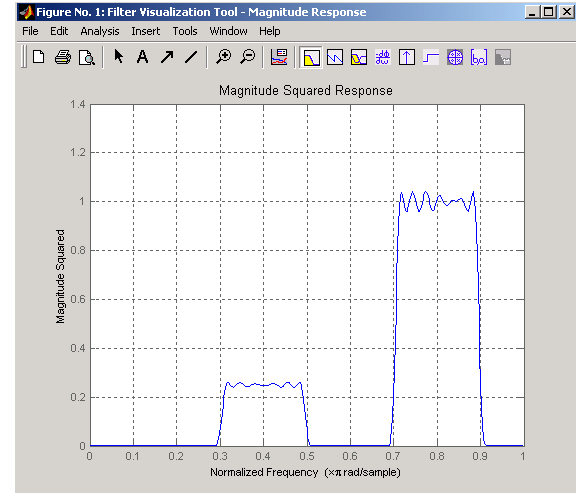Screen dimensions: 577x493
Task: Open the Analysis menu
Action: (x=100, y=31)
